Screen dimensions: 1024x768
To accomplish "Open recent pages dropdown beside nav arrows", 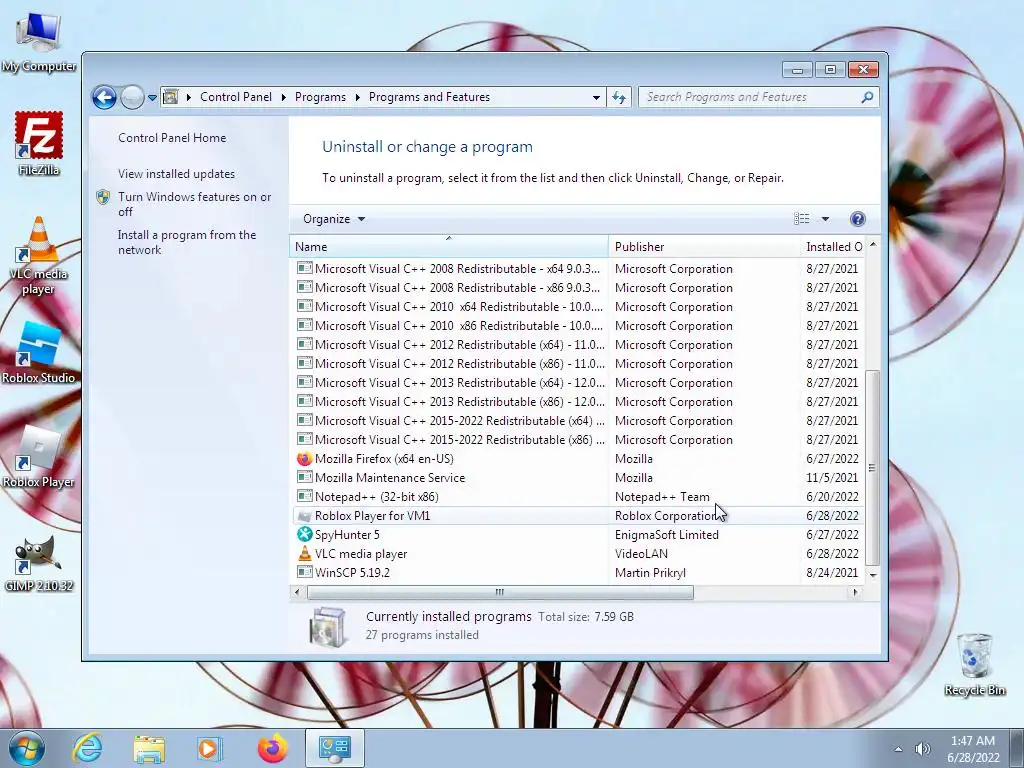I will tap(152, 98).
